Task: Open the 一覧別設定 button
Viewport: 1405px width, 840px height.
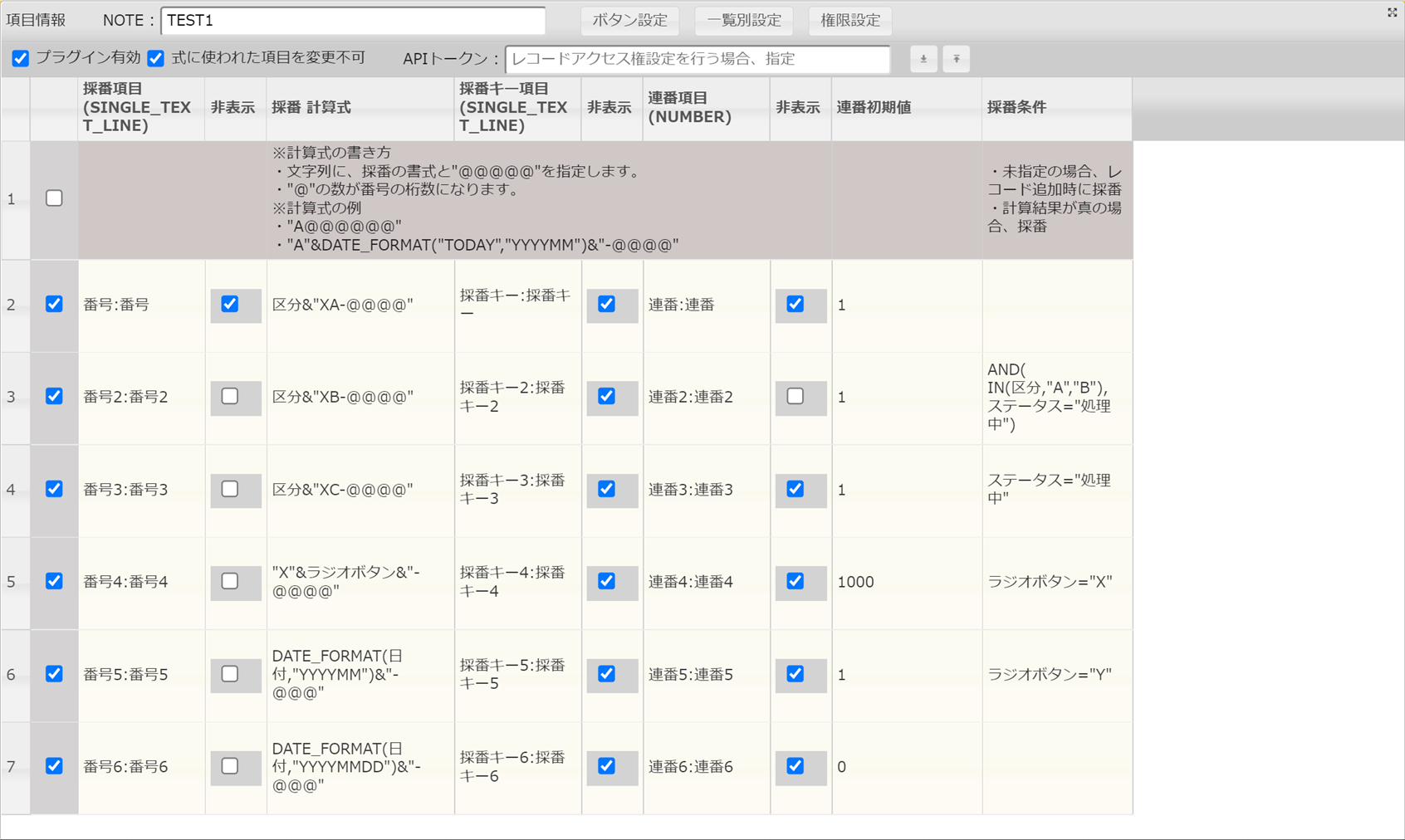Action: [x=744, y=21]
